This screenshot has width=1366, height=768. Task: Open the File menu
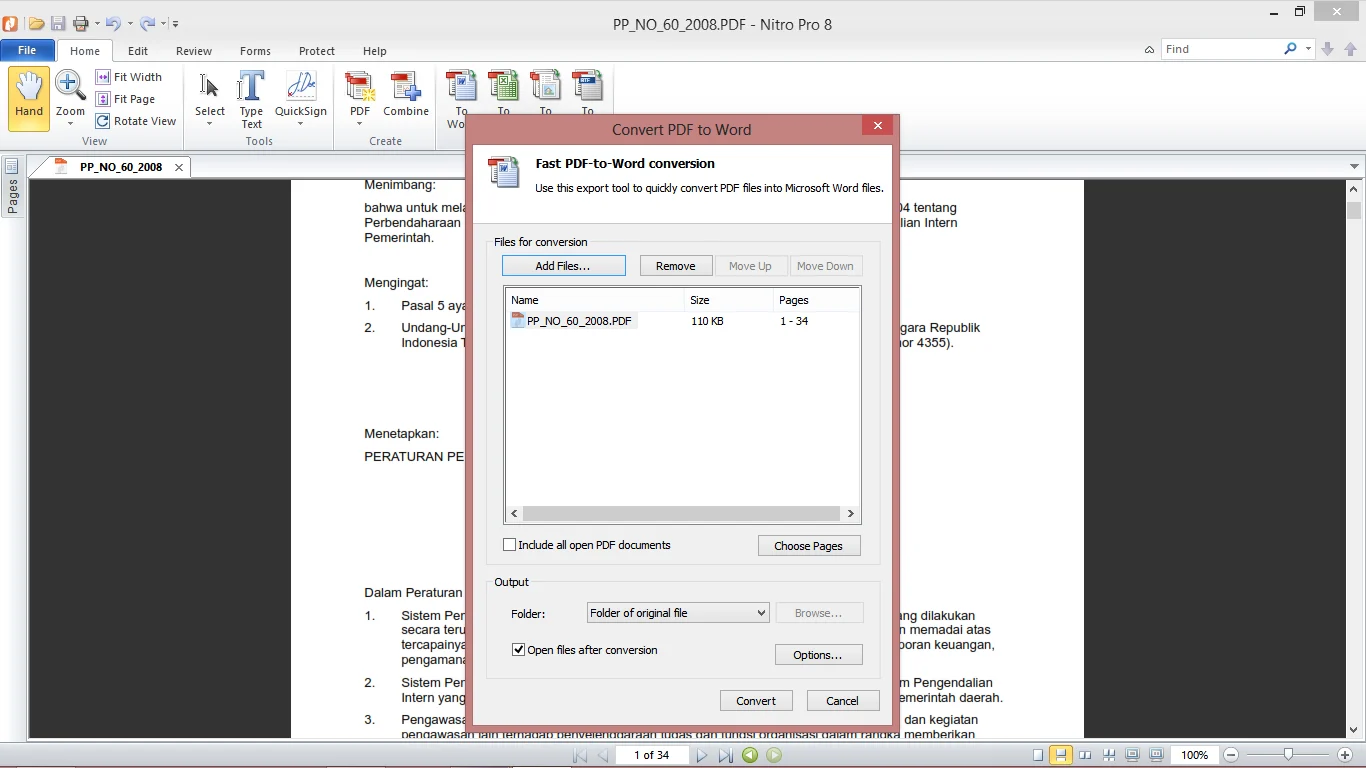(27, 50)
